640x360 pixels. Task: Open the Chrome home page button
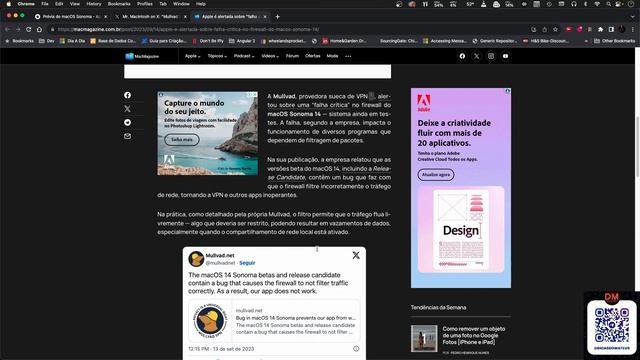point(39,29)
